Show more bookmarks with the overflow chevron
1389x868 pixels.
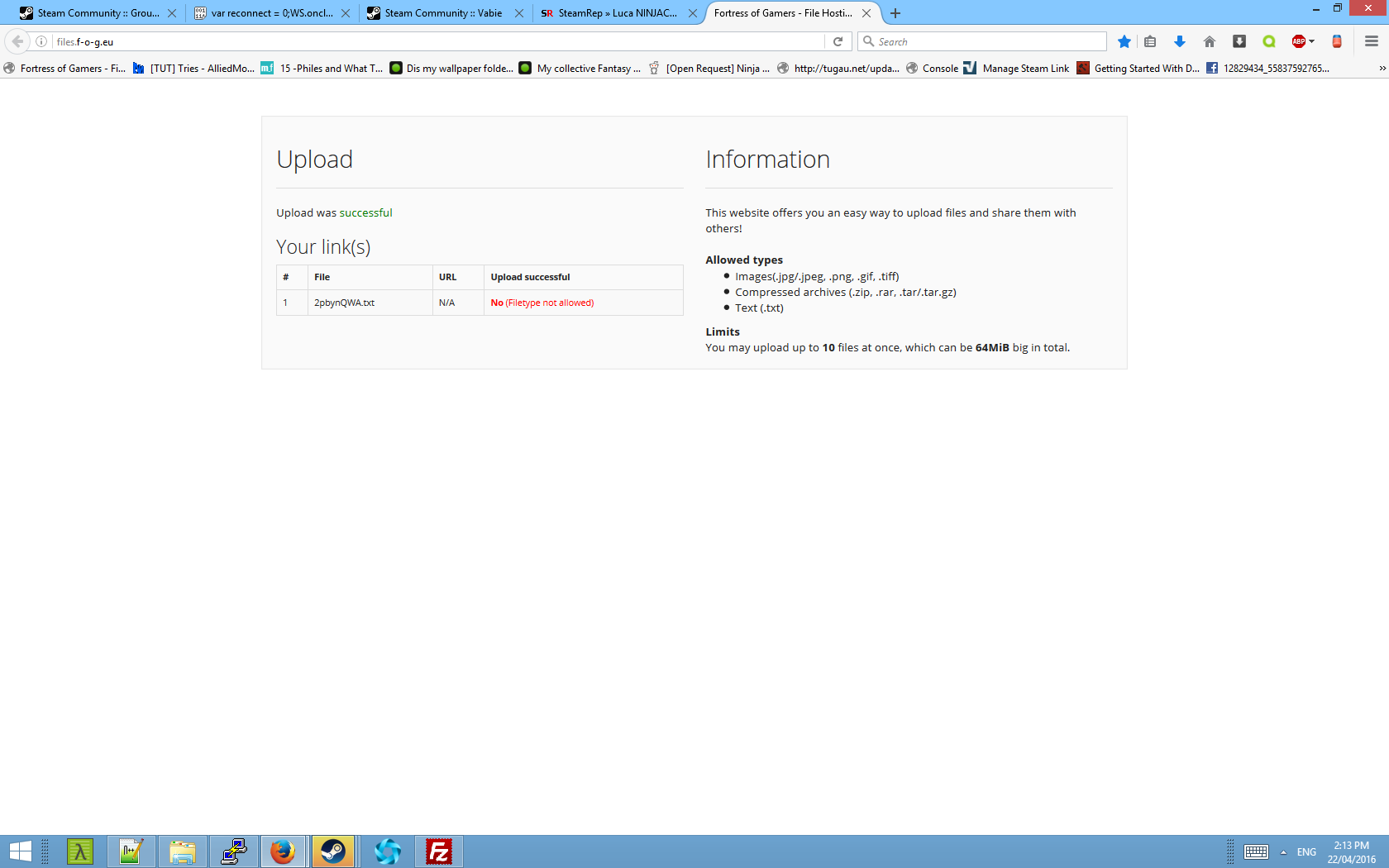pos(1382,69)
